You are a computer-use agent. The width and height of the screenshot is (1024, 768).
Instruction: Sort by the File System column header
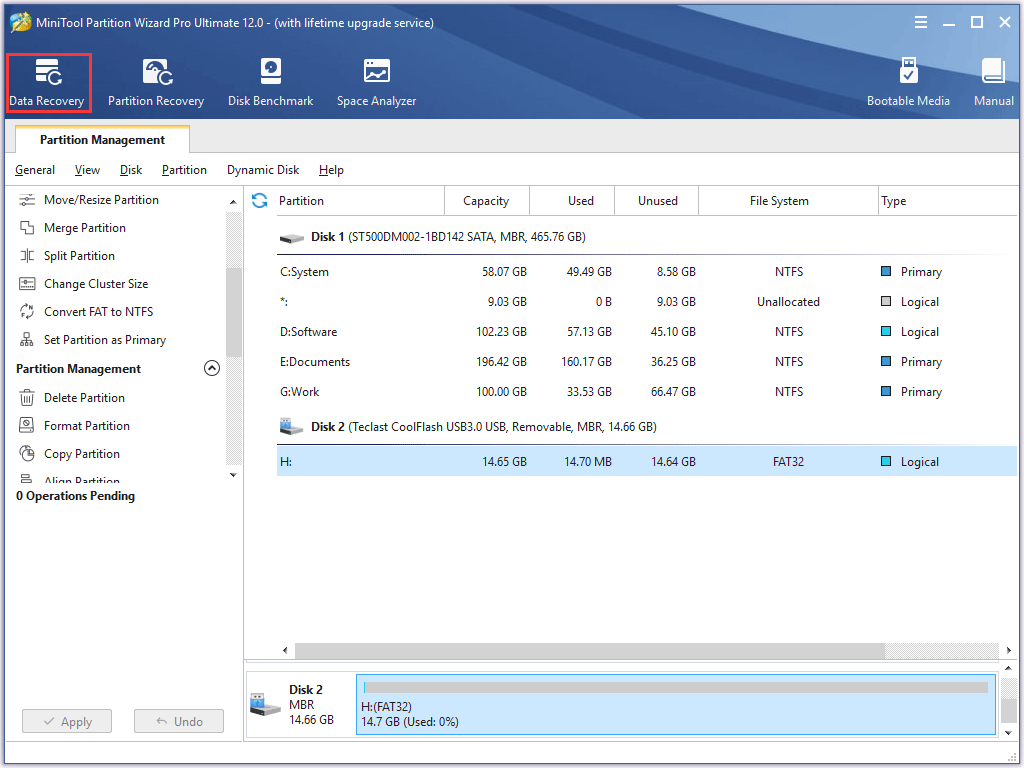point(788,200)
